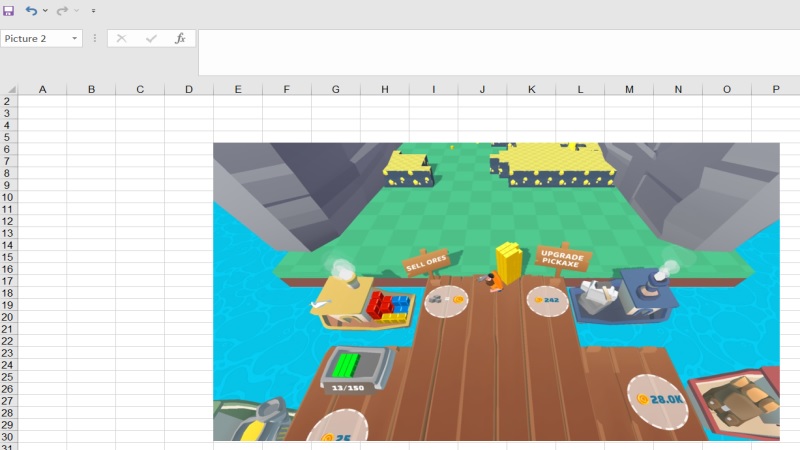Click the blue blacksmith boat
This screenshot has height=450, width=800.
pos(623,296)
